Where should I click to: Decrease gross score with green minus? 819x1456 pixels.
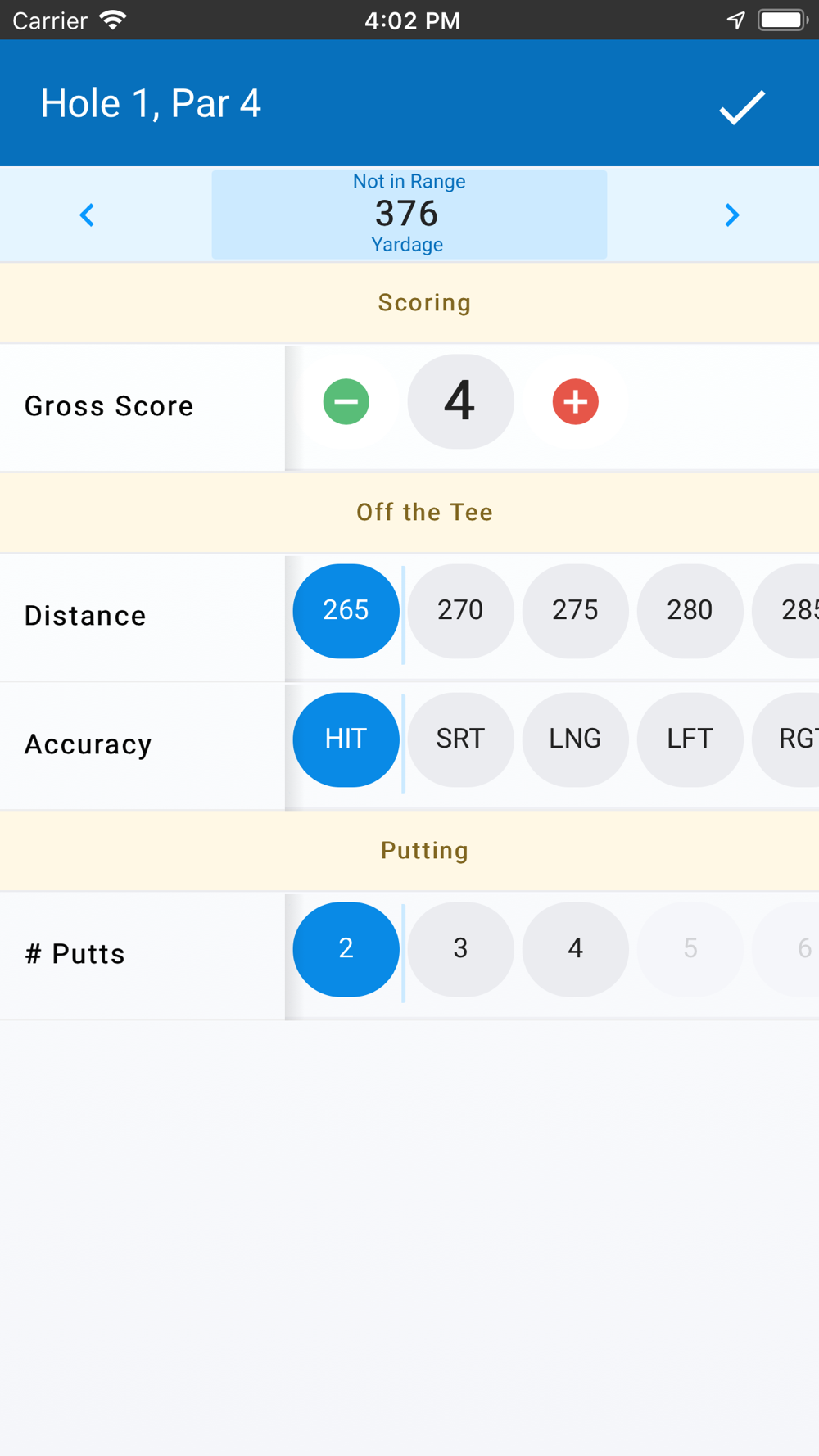(346, 401)
